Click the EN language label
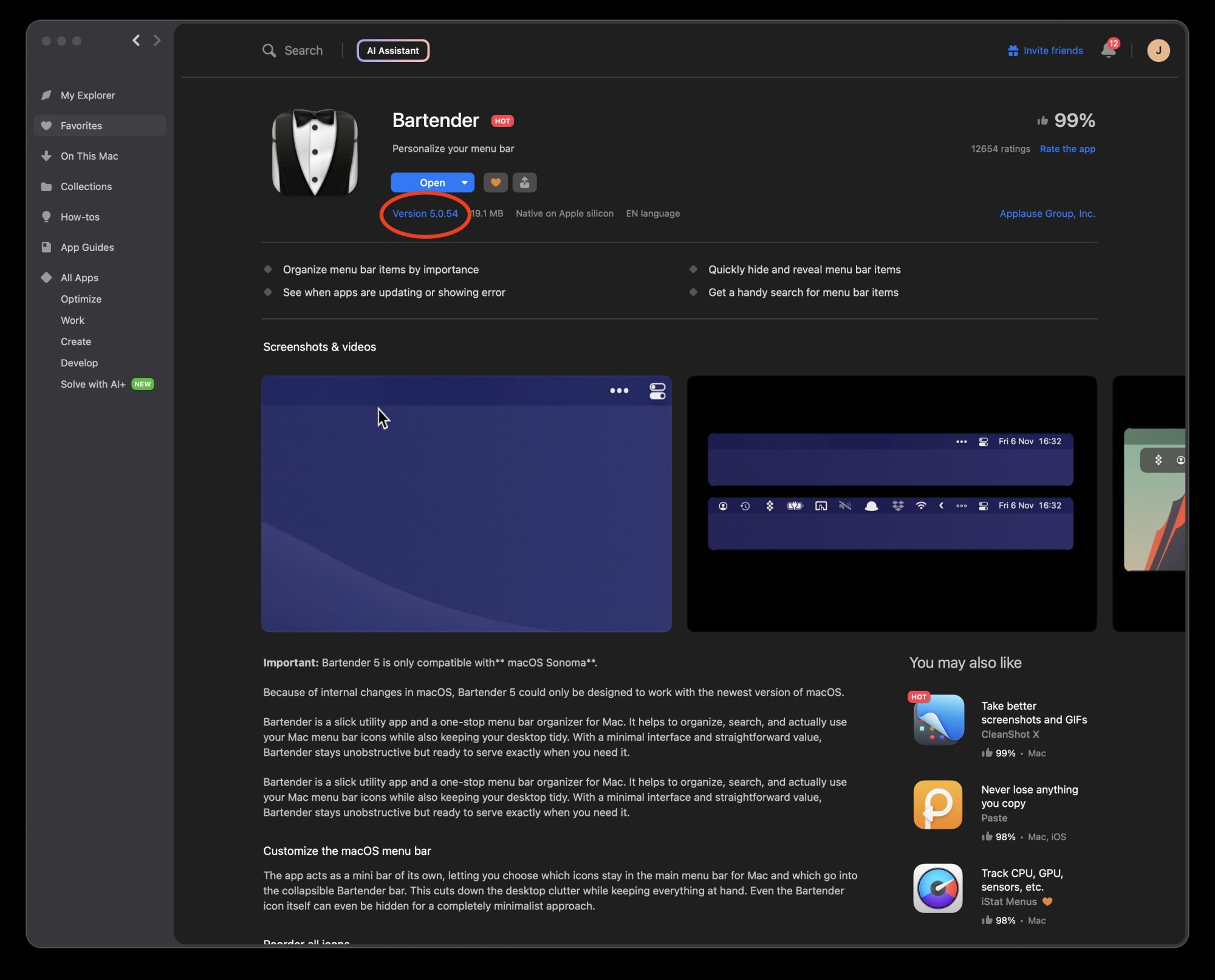Image resolution: width=1215 pixels, height=980 pixels. click(652, 213)
